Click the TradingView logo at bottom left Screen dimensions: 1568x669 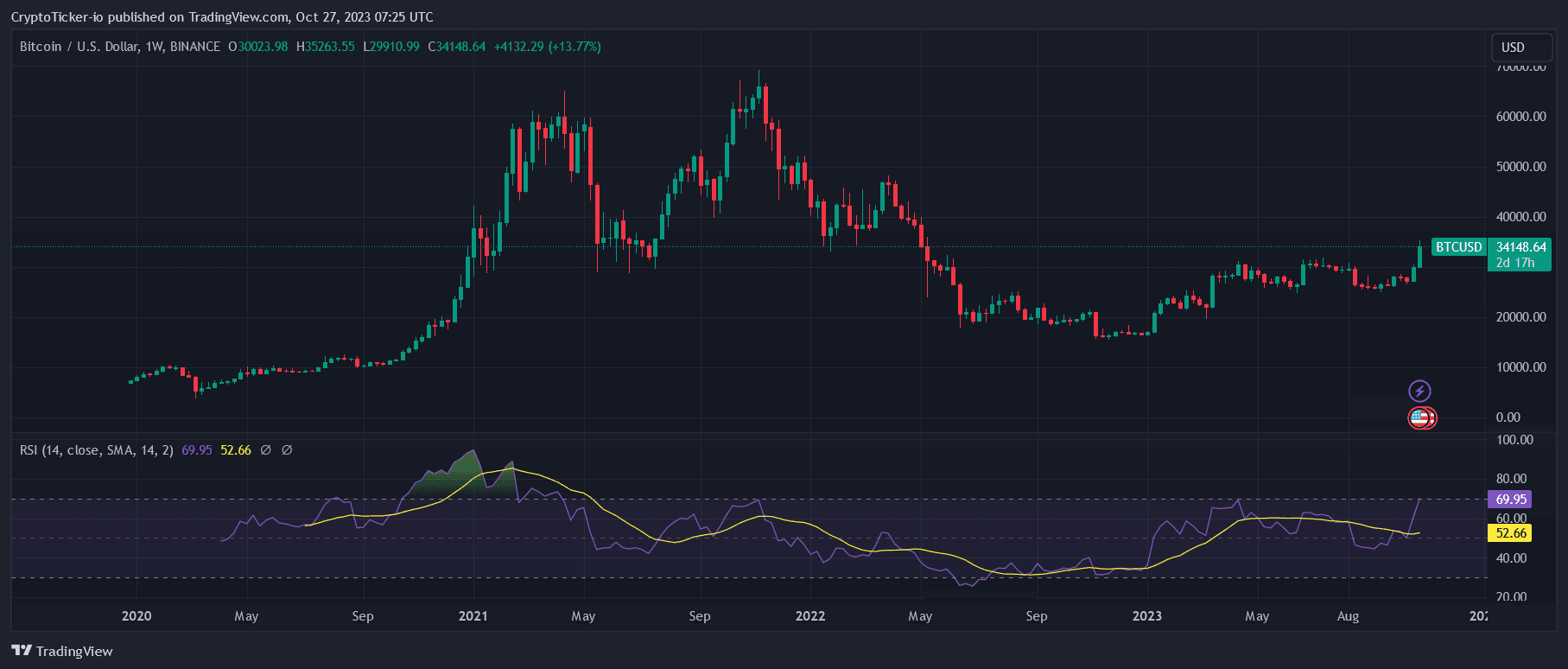click(x=62, y=651)
